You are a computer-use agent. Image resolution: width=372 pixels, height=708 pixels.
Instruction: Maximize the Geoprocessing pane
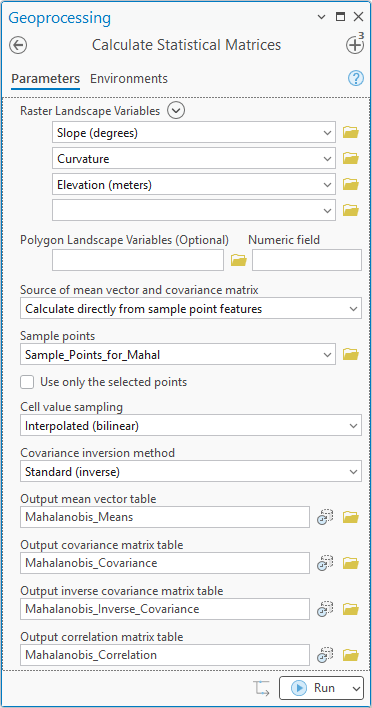coord(340,17)
